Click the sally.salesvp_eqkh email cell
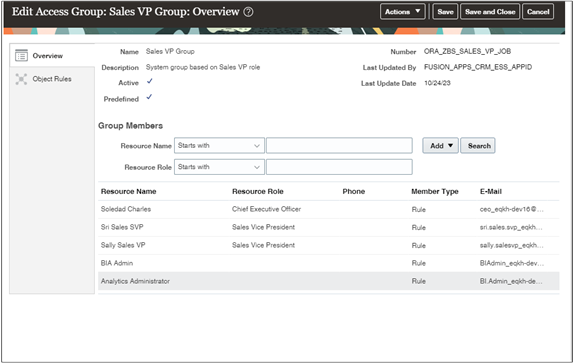Viewport: 574px width, 363px height. (x=511, y=245)
